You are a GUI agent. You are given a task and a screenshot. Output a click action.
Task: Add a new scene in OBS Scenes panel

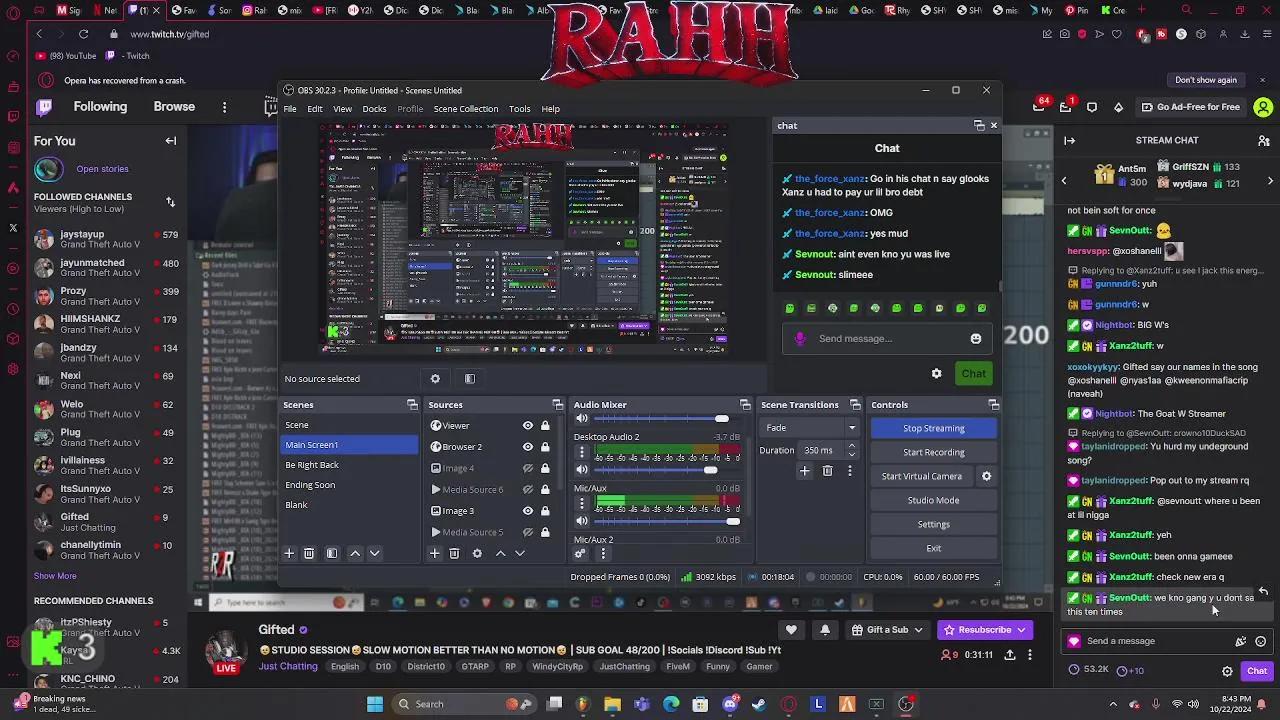click(289, 553)
